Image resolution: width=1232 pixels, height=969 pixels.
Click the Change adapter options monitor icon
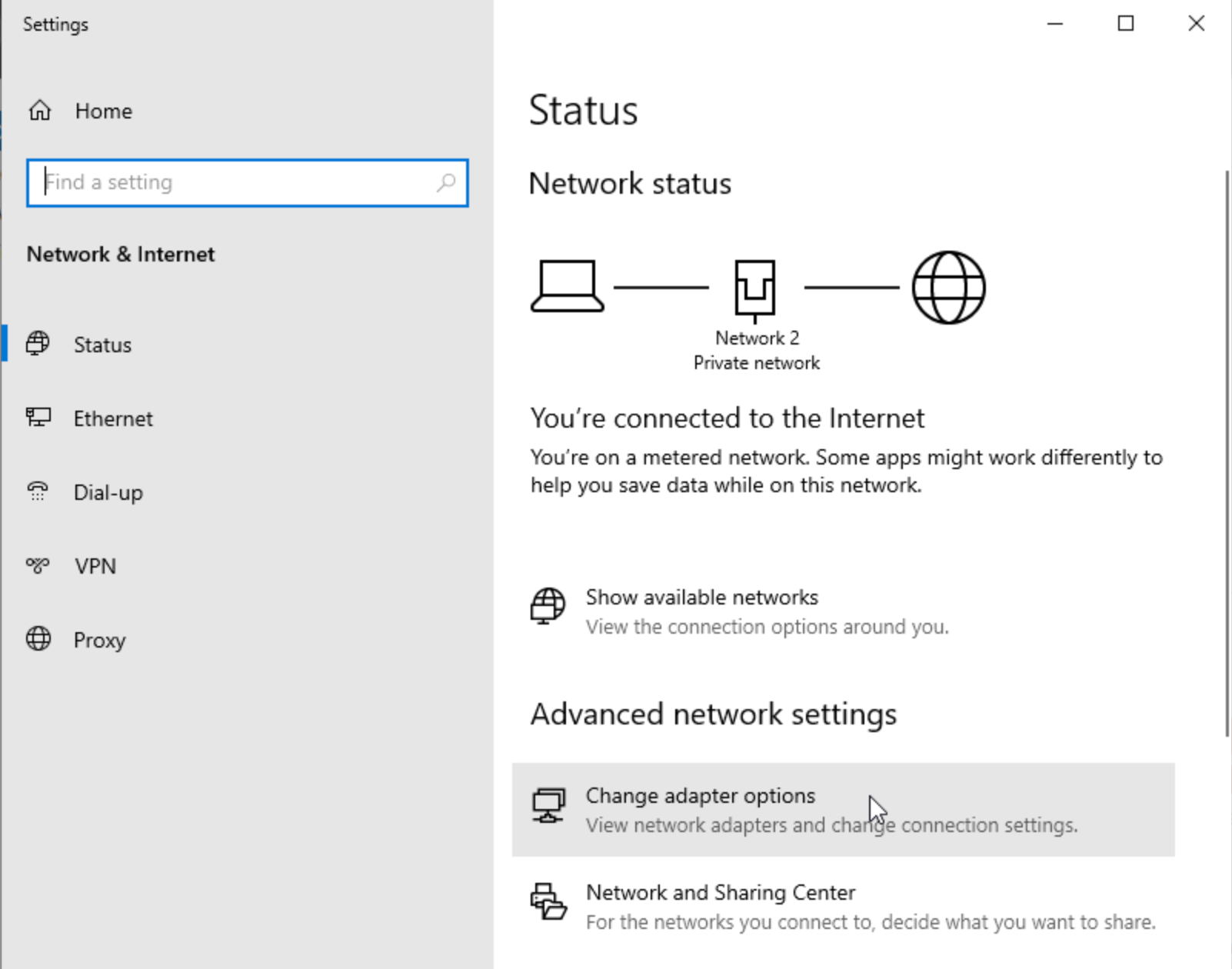coord(548,805)
